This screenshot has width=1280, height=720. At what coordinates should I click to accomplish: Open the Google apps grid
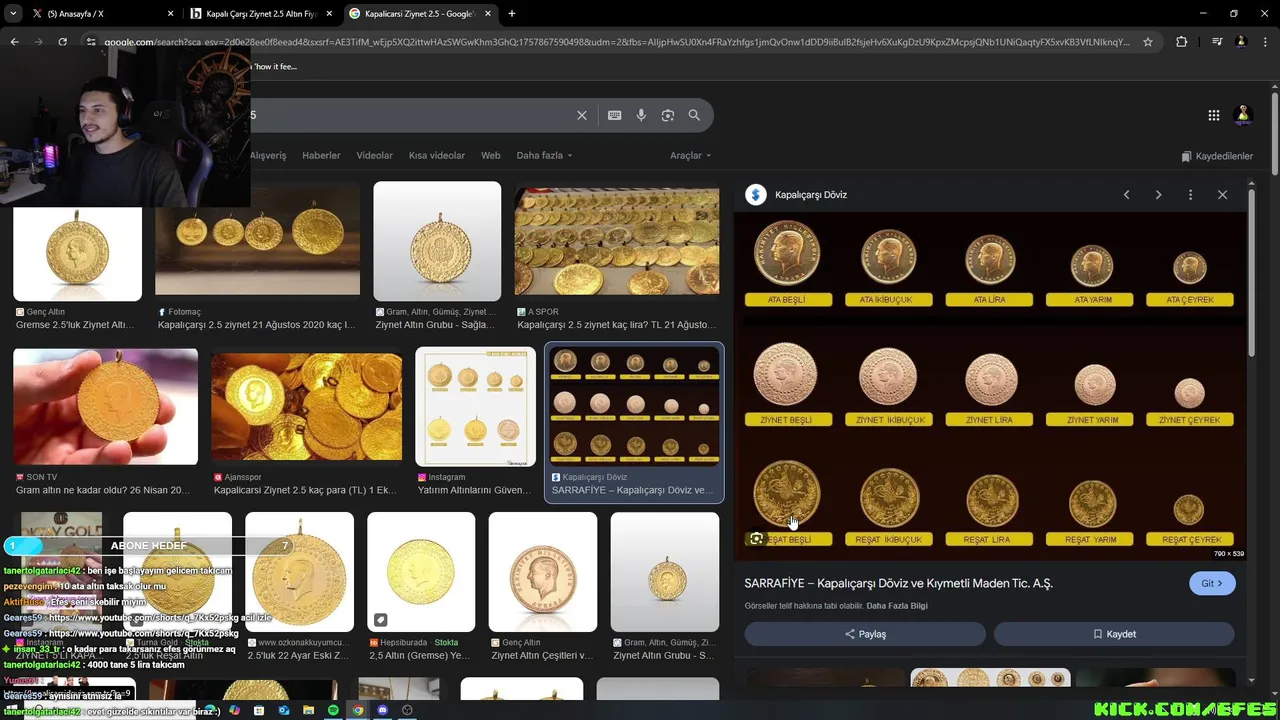click(1214, 115)
